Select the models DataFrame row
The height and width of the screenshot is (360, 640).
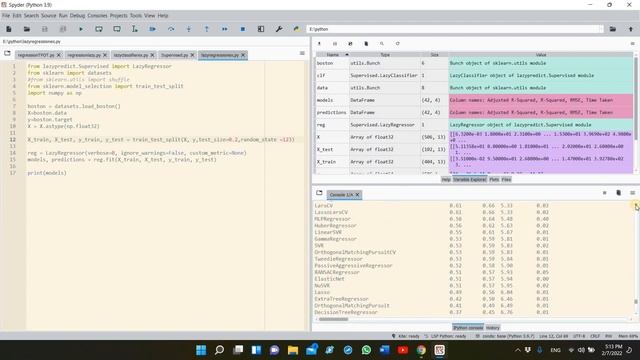[x=474, y=100]
